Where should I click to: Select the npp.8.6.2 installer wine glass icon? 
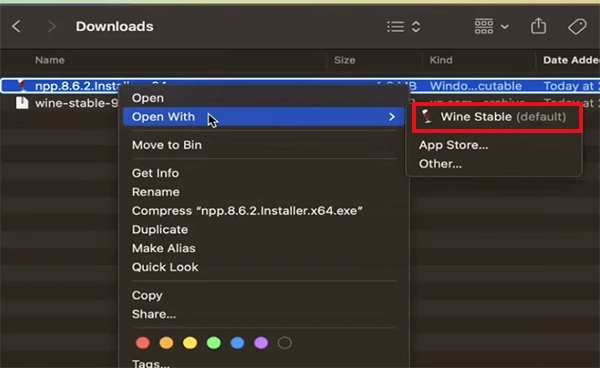[x=22, y=86]
